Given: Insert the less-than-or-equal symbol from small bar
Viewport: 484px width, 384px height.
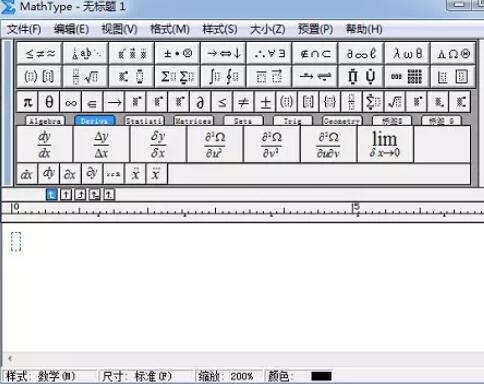Looking at the screenshot, I should (x=222, y=102).
